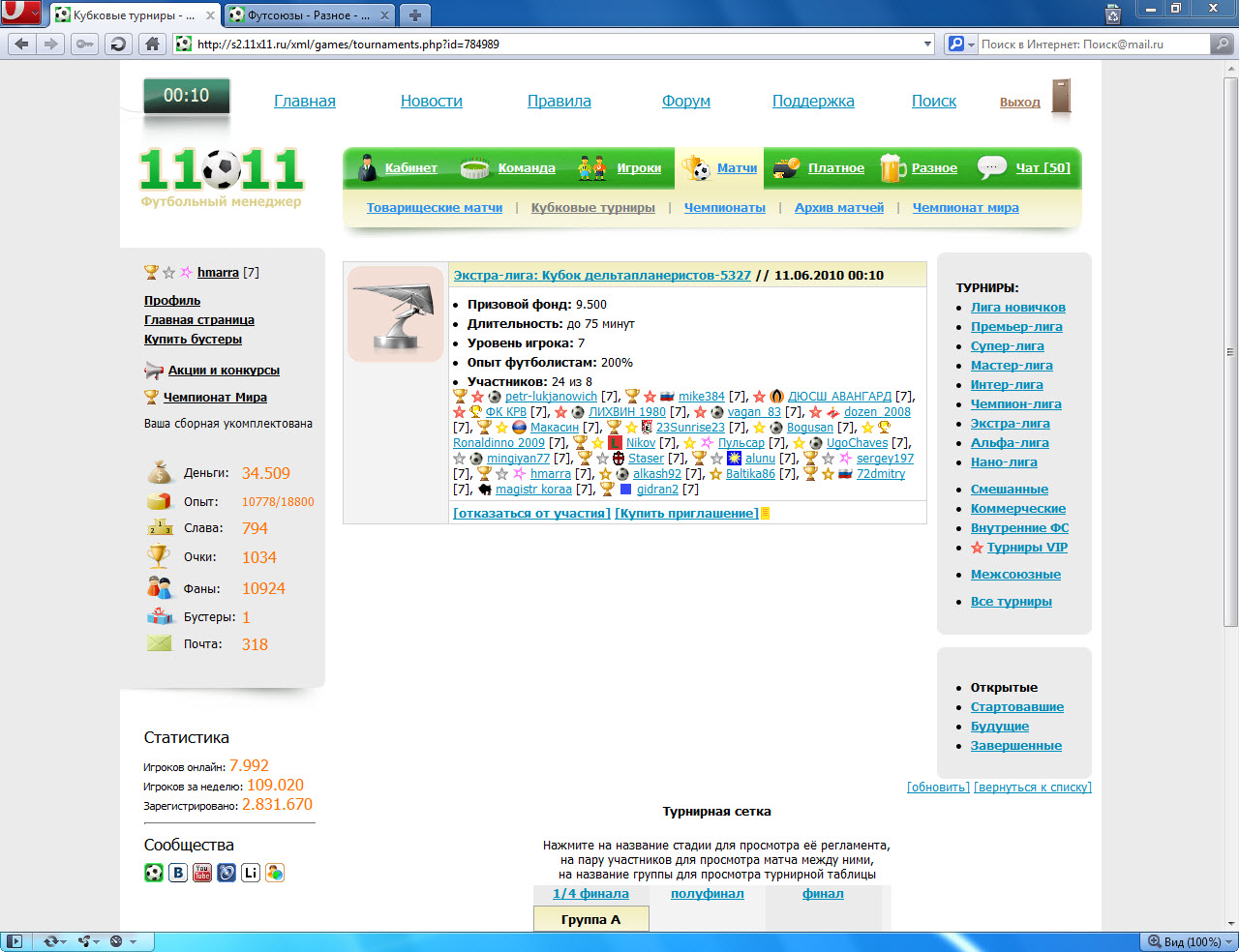Click Купить приглашение link
The image size is (1239, 952).
pos(686,513)
